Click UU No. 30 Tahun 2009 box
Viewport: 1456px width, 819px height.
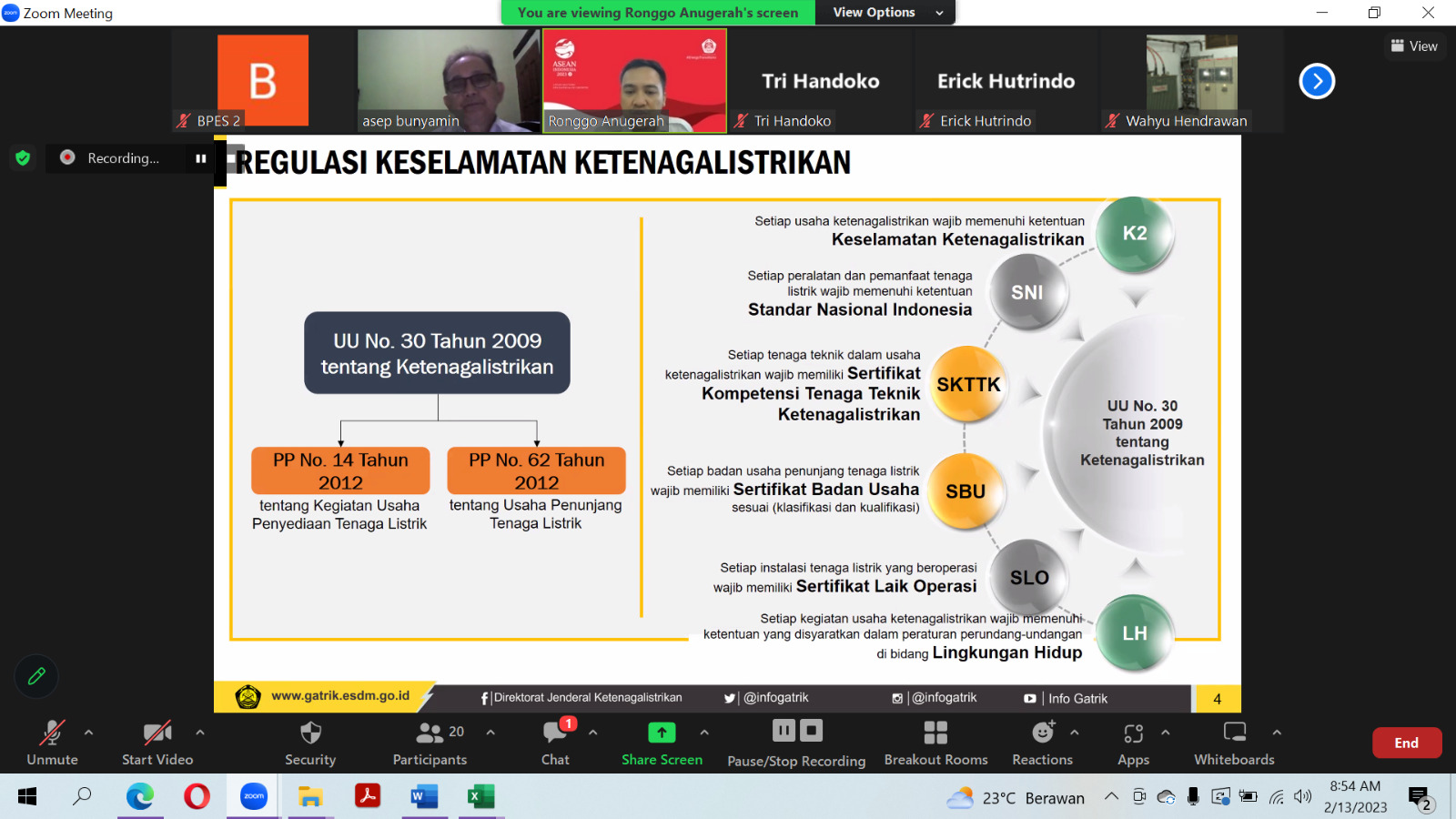pos(437,353)
